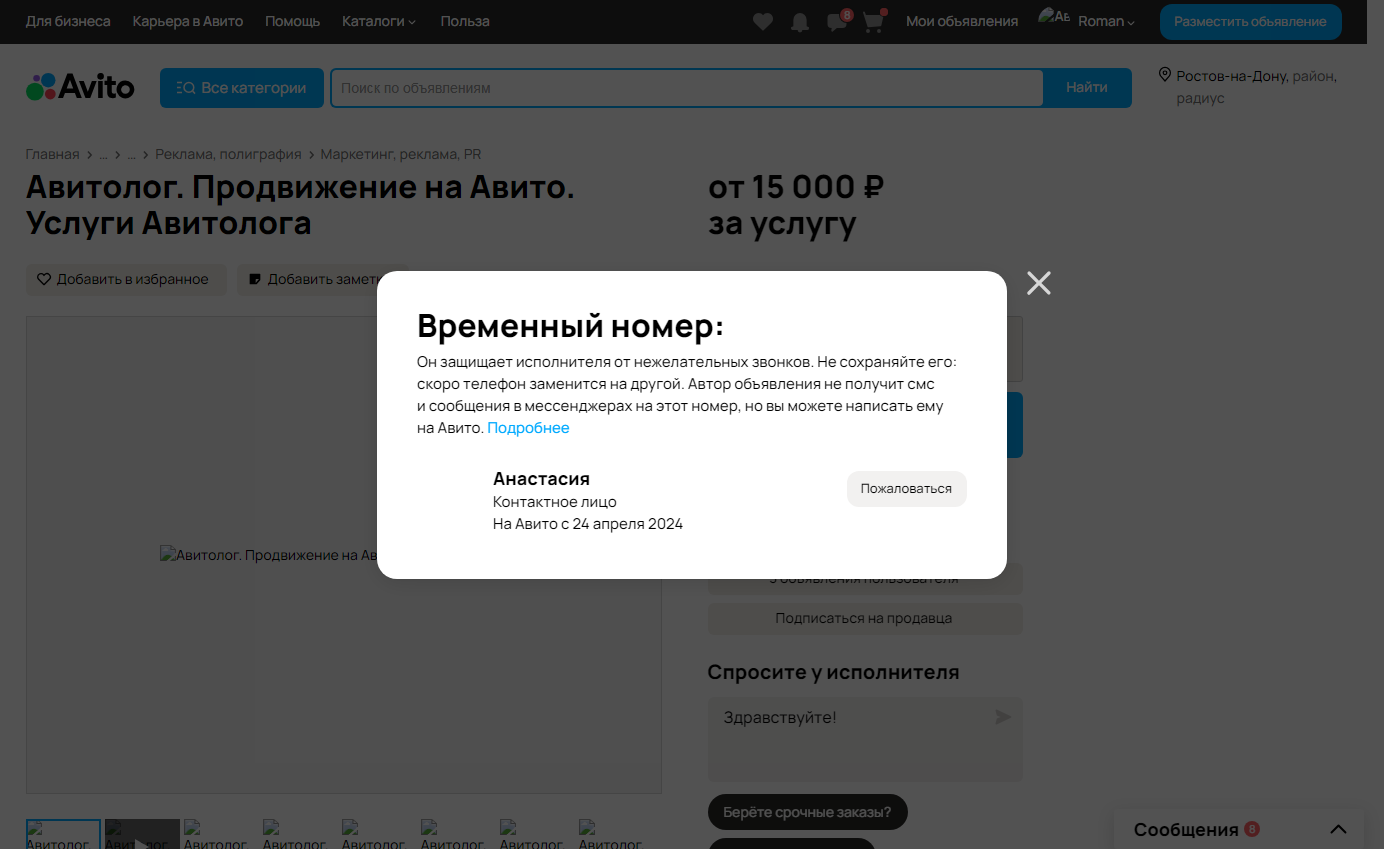This screenshot has height=849, width=1384.
Task: Click the main listing image area
Action: (x=343, y=555)
